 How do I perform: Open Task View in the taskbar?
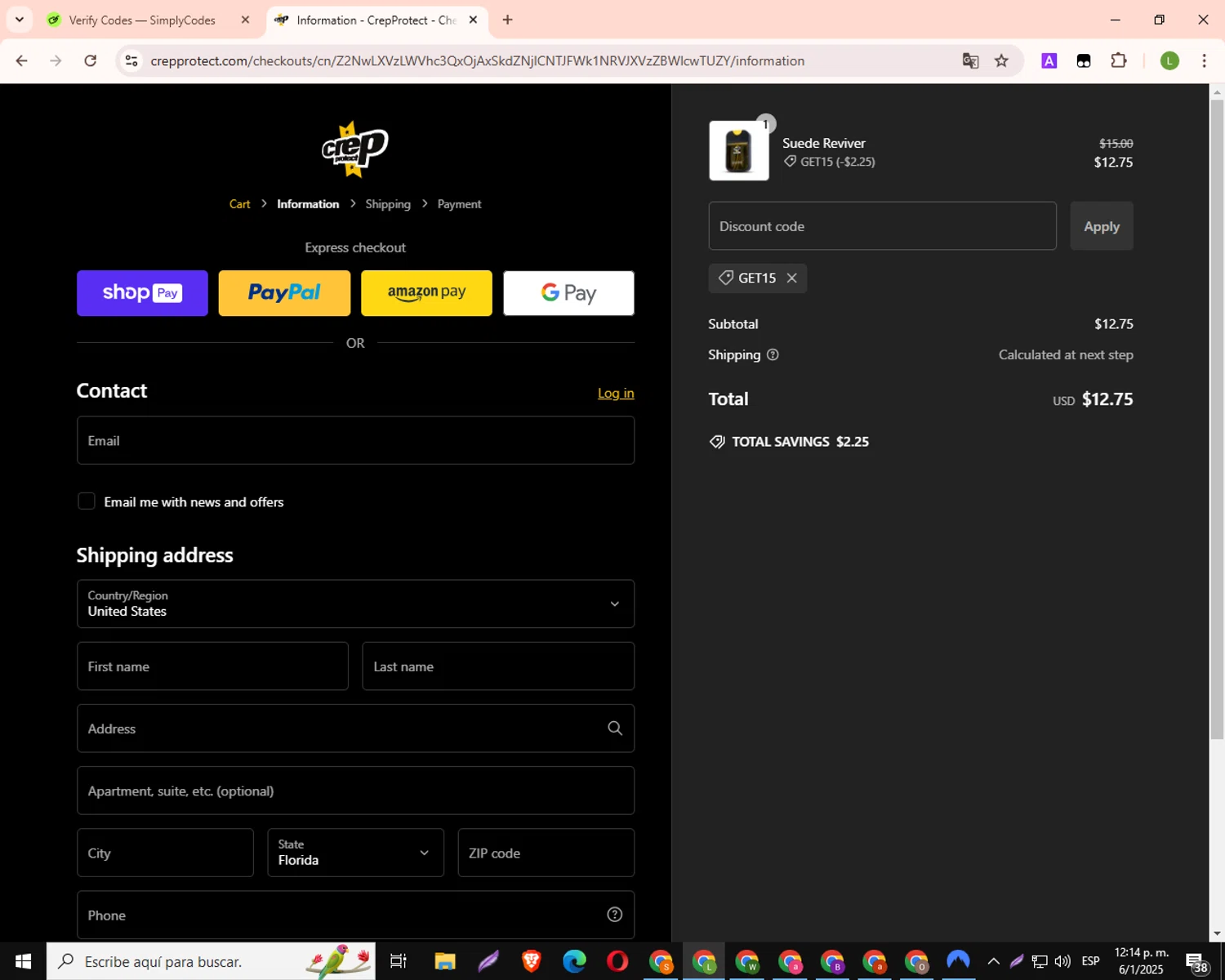[x=399, y=961]
